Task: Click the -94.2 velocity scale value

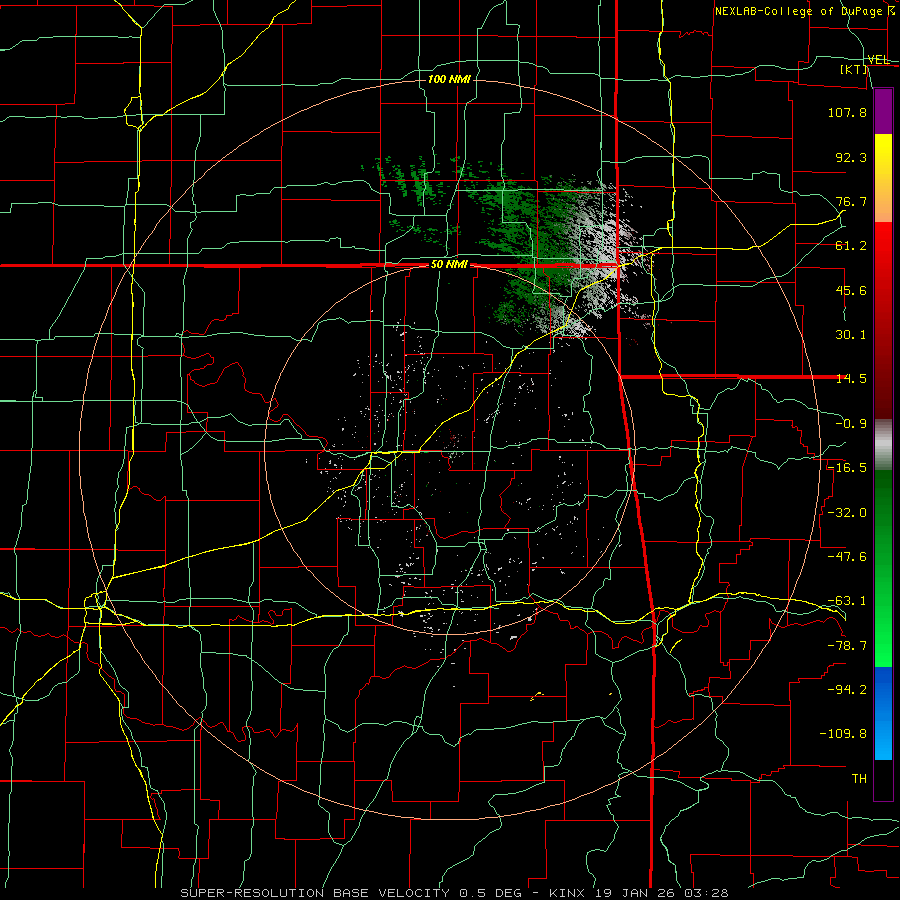Action: (x=847, y=689)
